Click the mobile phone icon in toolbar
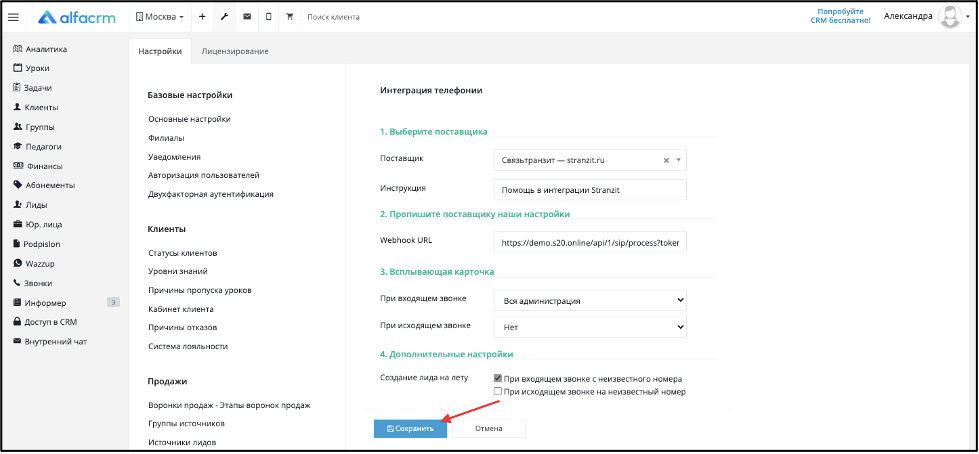This screenshot has width=979, height=454. pos(268,17)
